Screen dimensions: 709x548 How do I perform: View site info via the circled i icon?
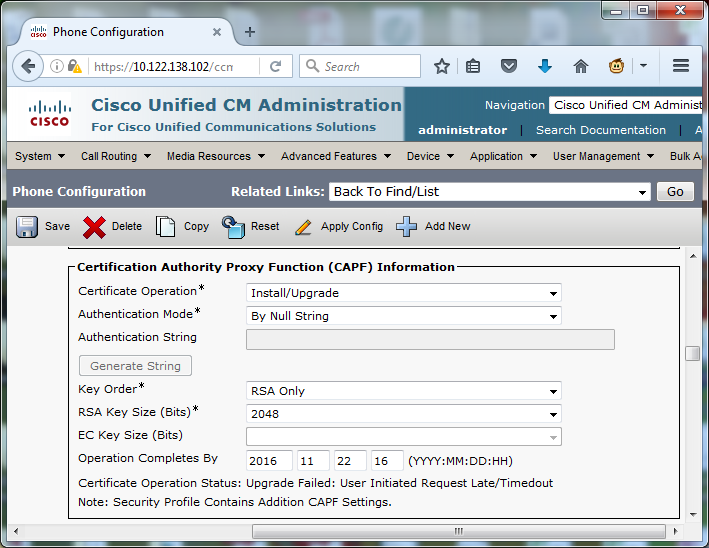(57, 66)
